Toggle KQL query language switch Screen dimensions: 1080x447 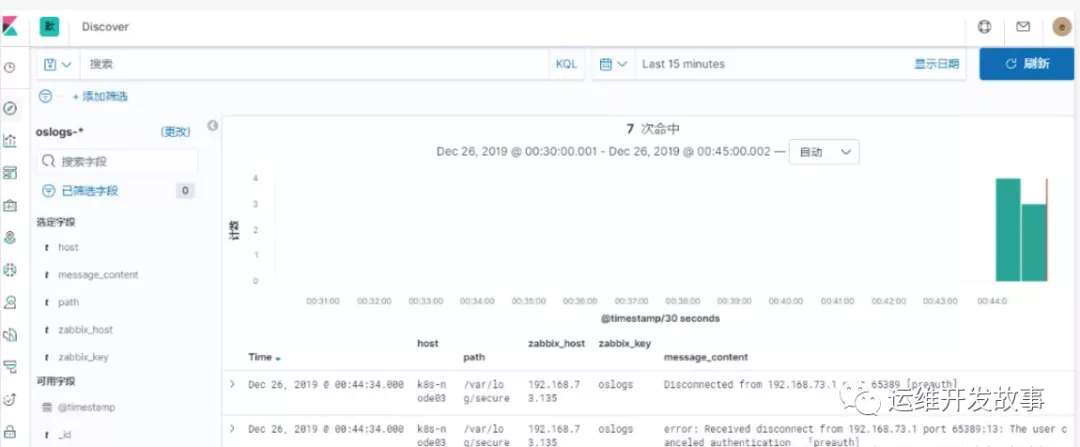(x=566, y=64)
